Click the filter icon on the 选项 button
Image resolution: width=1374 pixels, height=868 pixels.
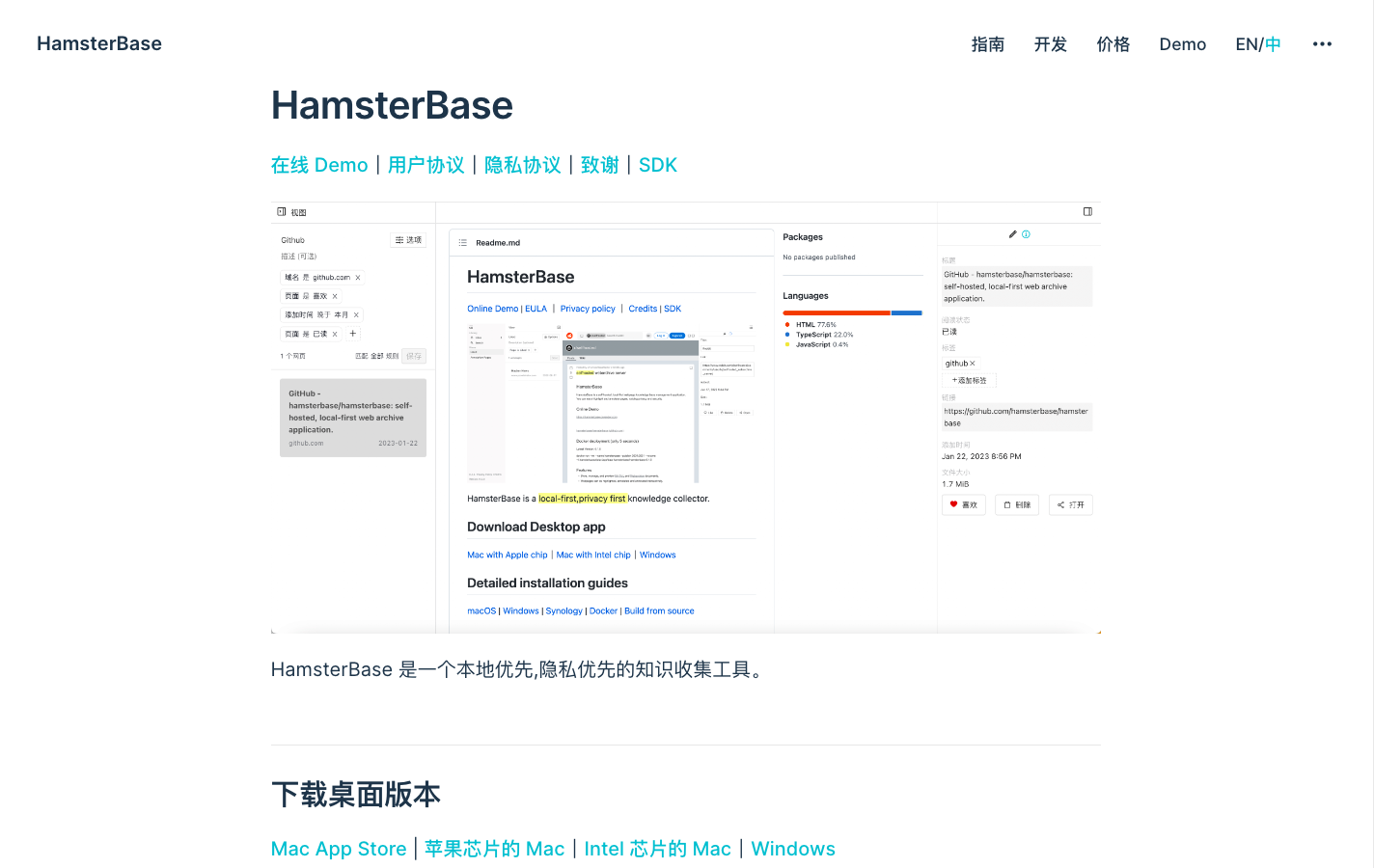tap(399, 239)
